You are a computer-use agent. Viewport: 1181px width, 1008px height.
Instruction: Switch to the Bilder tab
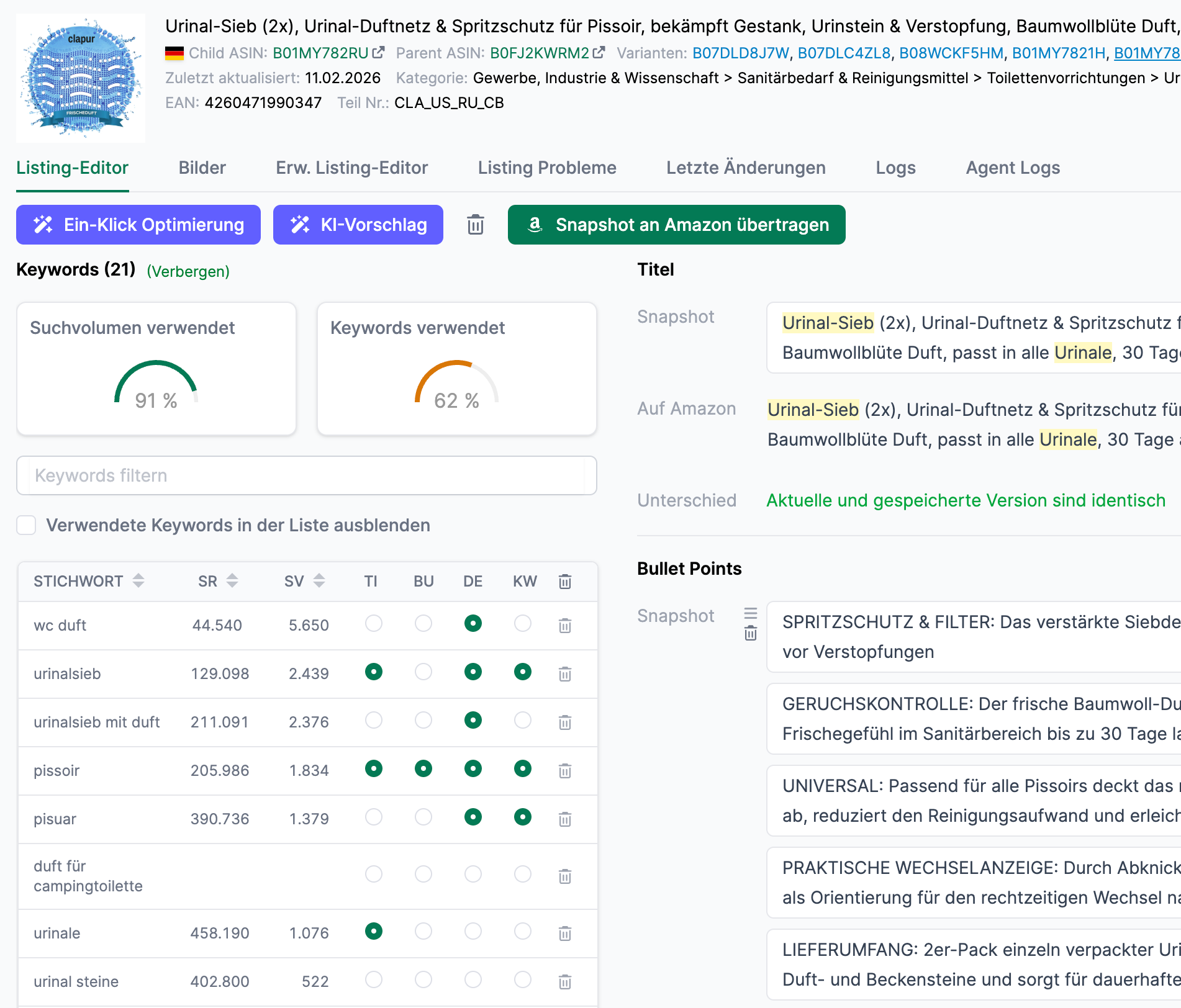click(x=202, y=168)
